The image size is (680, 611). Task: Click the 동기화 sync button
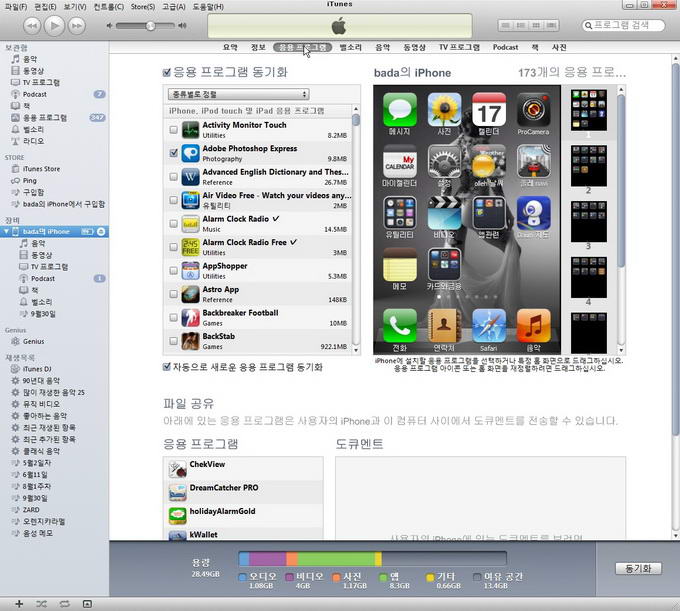pyautogui.click(x=638, y=568)
